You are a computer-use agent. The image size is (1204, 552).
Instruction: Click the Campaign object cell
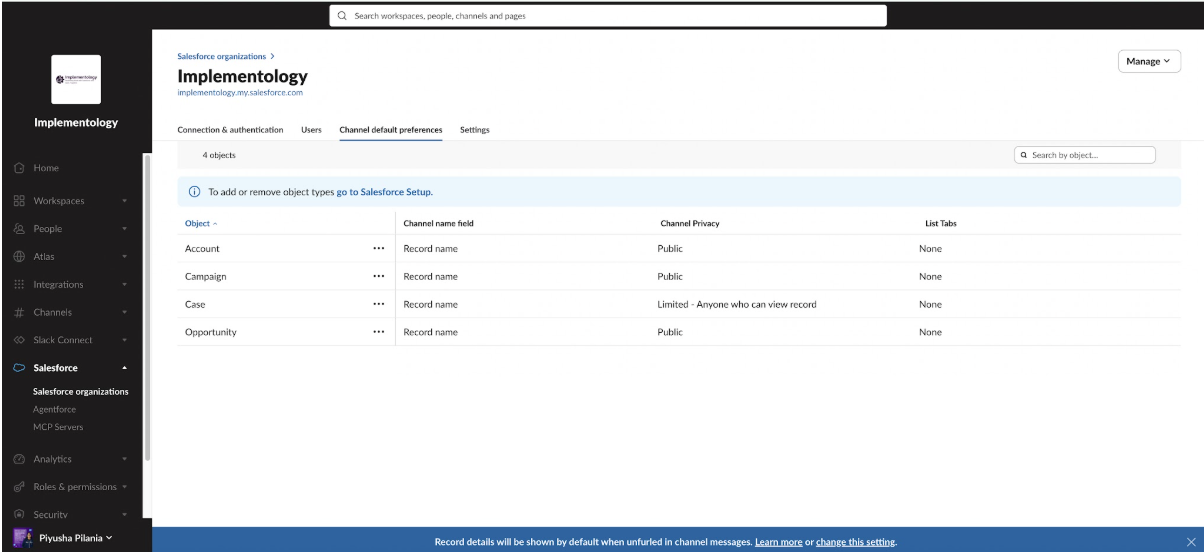207,276
